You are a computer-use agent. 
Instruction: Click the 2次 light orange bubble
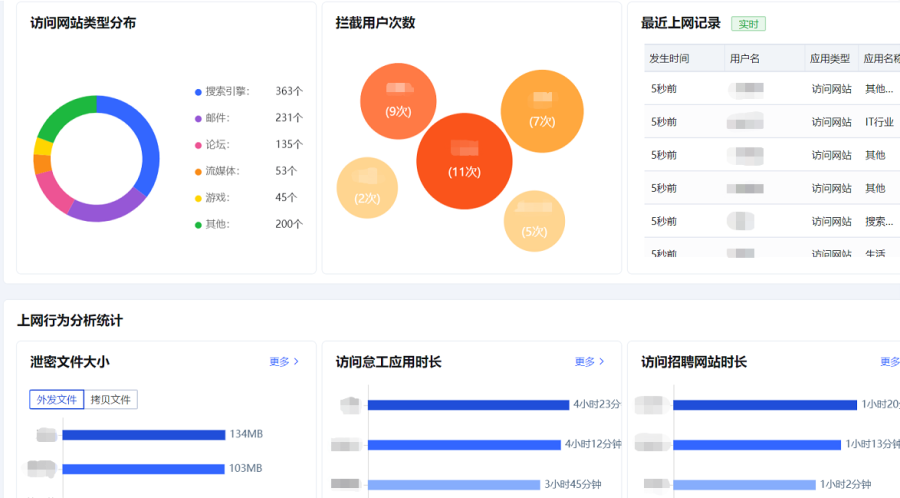coord(367,188)
